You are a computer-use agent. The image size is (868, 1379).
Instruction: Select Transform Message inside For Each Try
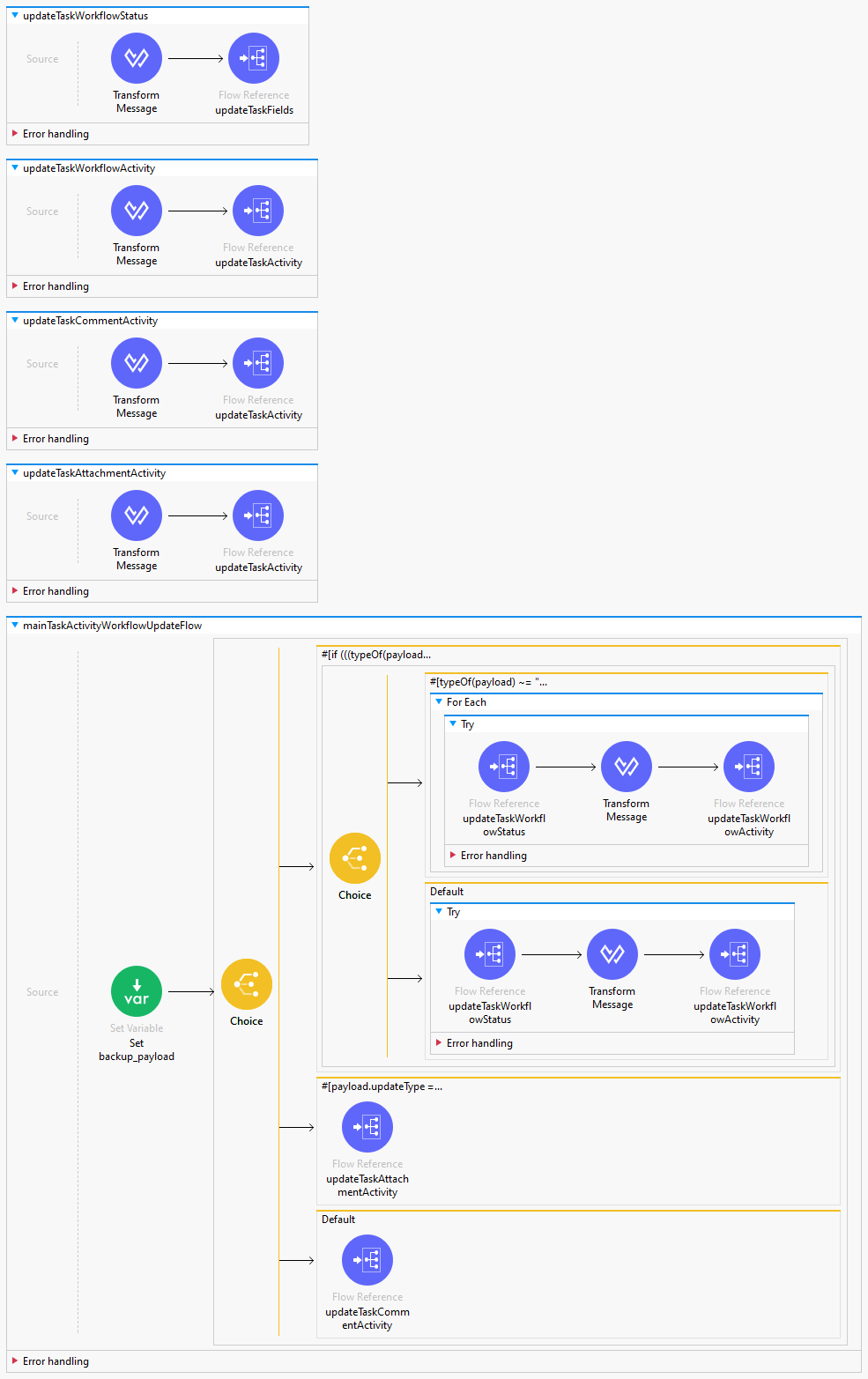(x=626, y=767)
